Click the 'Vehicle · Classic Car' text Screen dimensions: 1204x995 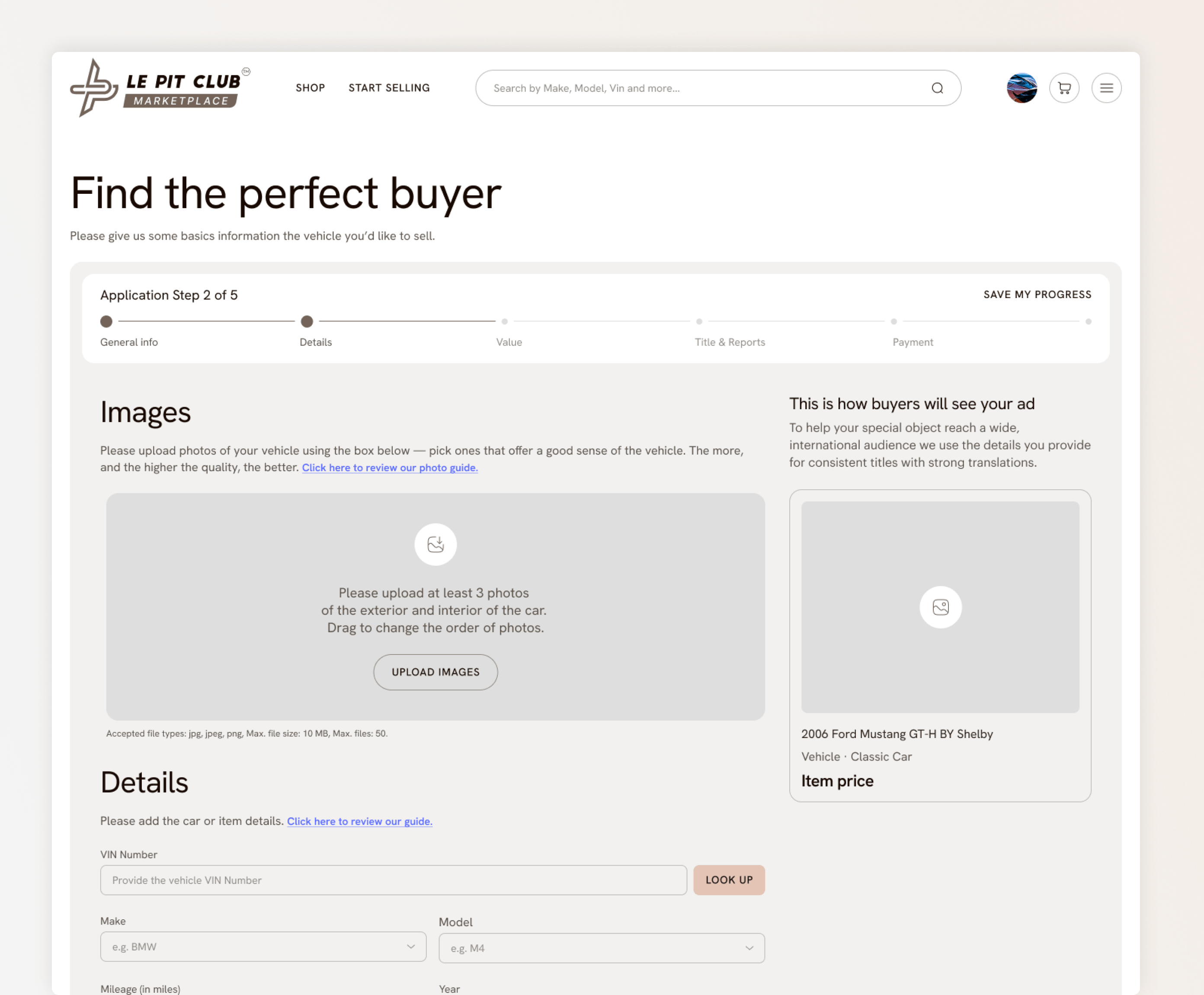tap(856, 757)
